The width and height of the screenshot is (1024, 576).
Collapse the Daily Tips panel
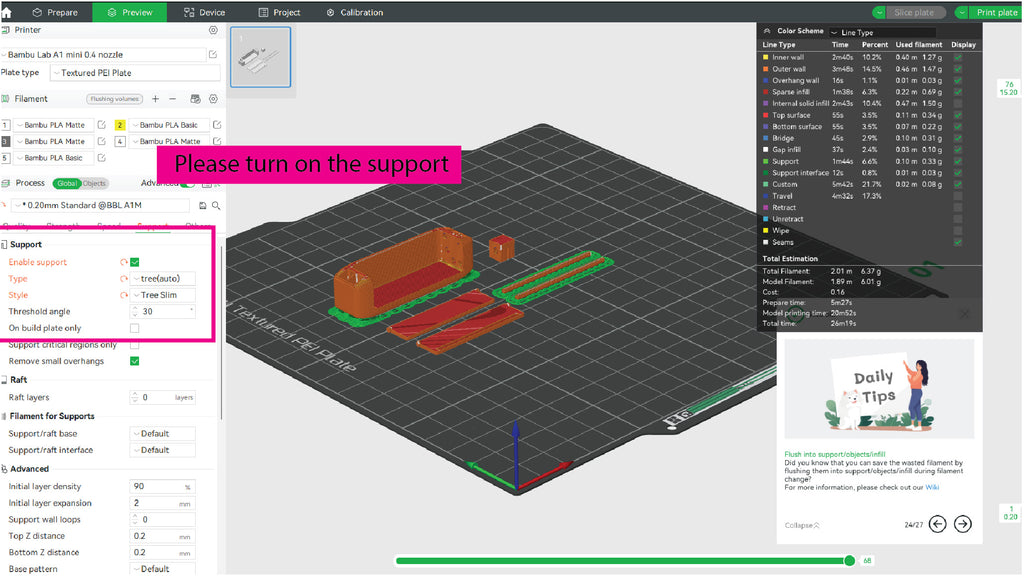tap(802, 525)
